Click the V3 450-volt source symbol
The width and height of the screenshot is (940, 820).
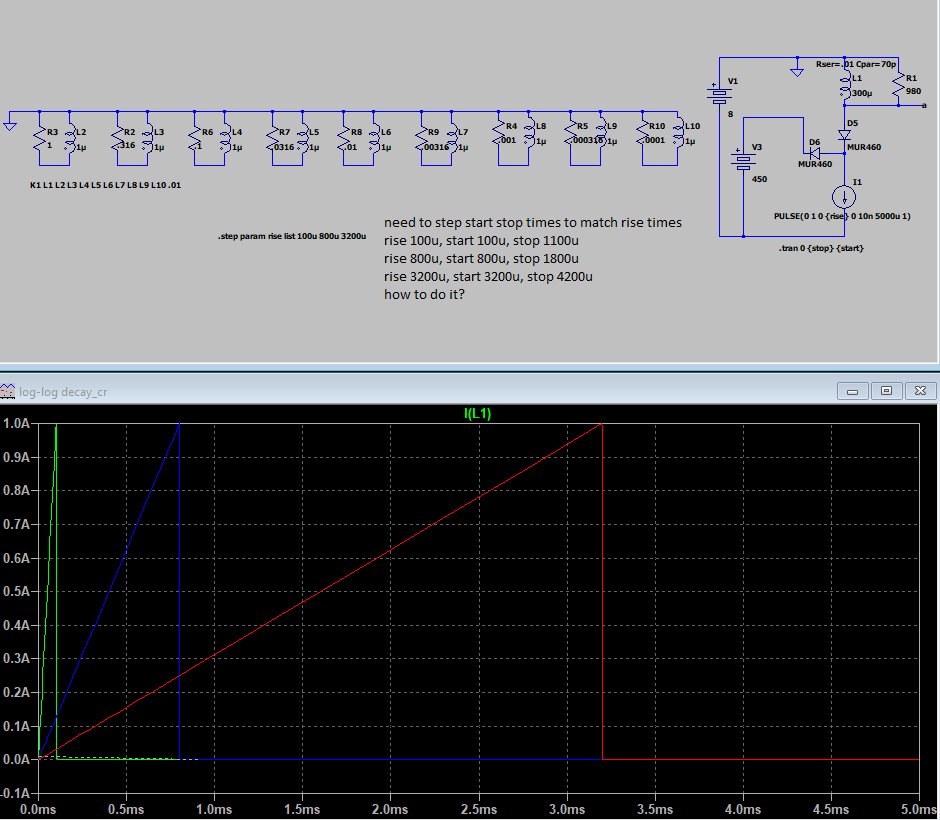point(741,162)
